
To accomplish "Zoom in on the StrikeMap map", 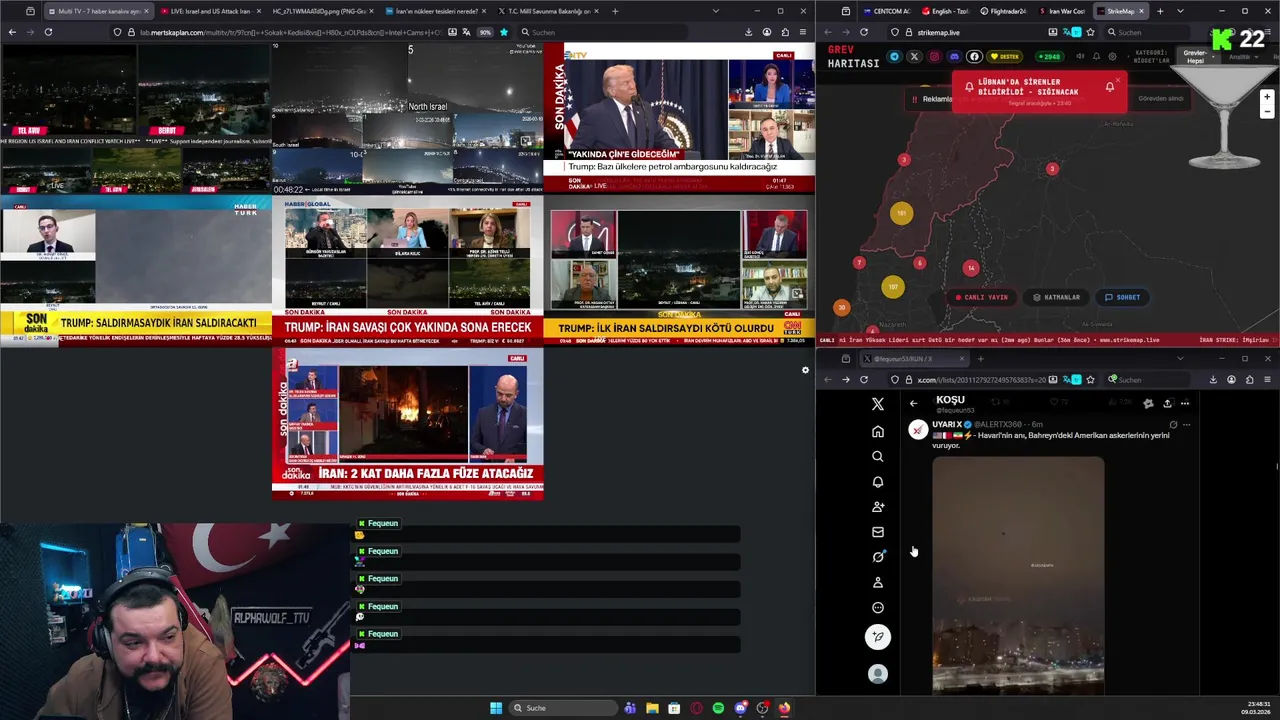I will click(1267, 97).
